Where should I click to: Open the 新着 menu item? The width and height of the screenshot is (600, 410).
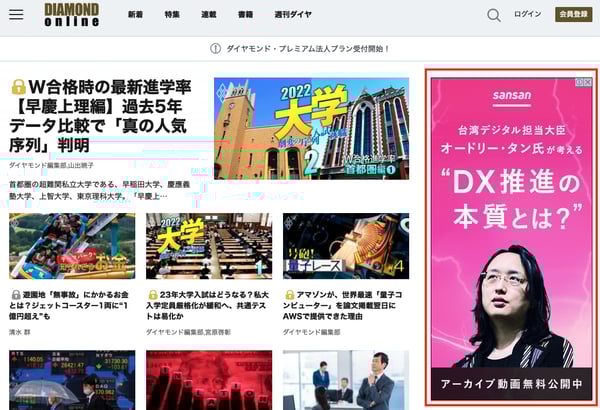point(135,15)
